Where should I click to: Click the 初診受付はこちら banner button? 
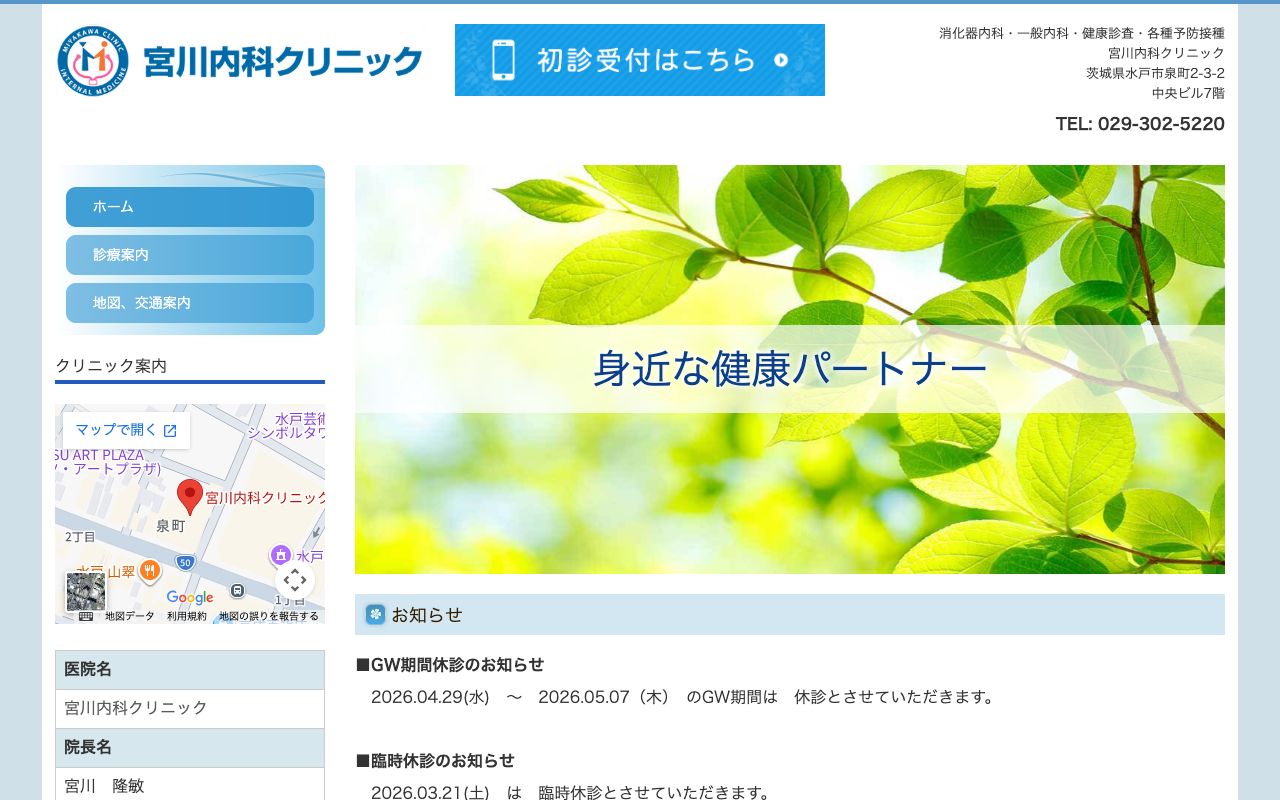click(640, 60)
